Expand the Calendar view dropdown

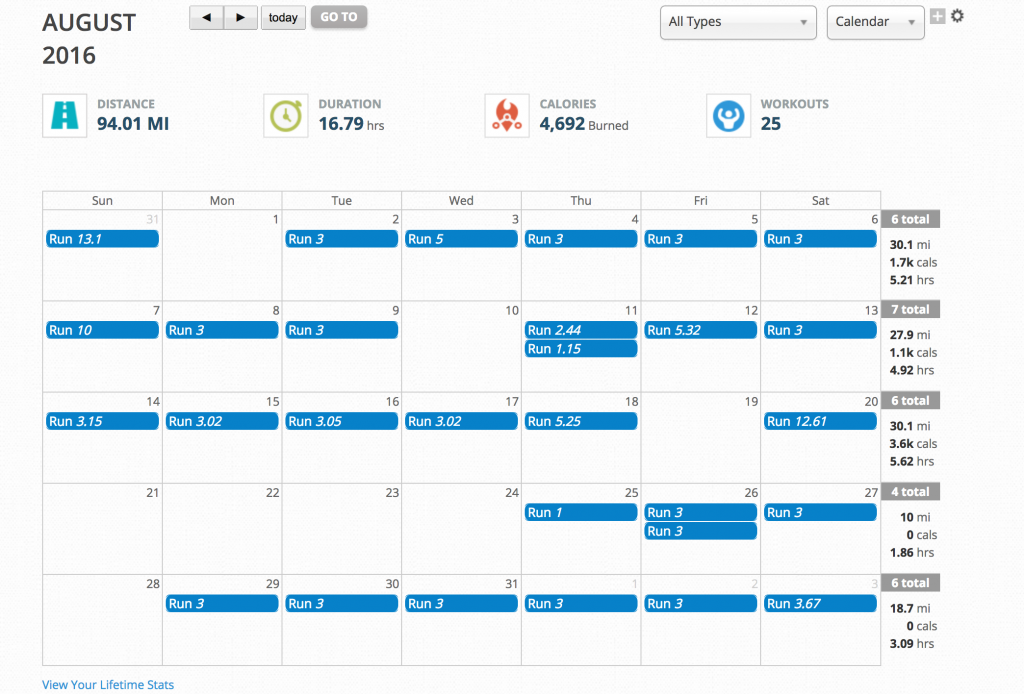pyautogui.click(x=875, y=22)
